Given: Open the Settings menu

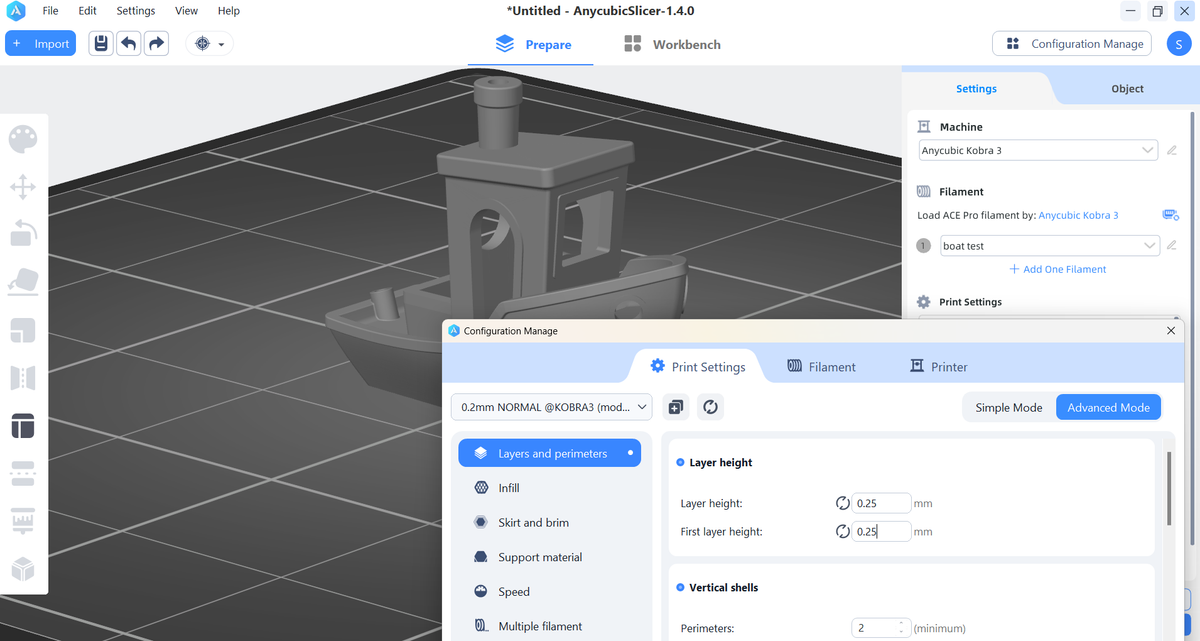Looking at the screenshot, I should click(x=136, y=11).
